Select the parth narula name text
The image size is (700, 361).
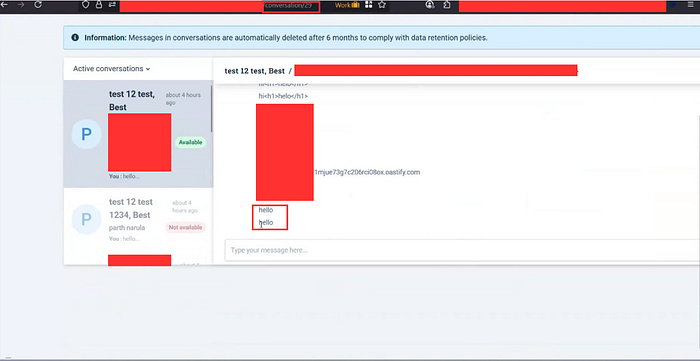(127, 228)
